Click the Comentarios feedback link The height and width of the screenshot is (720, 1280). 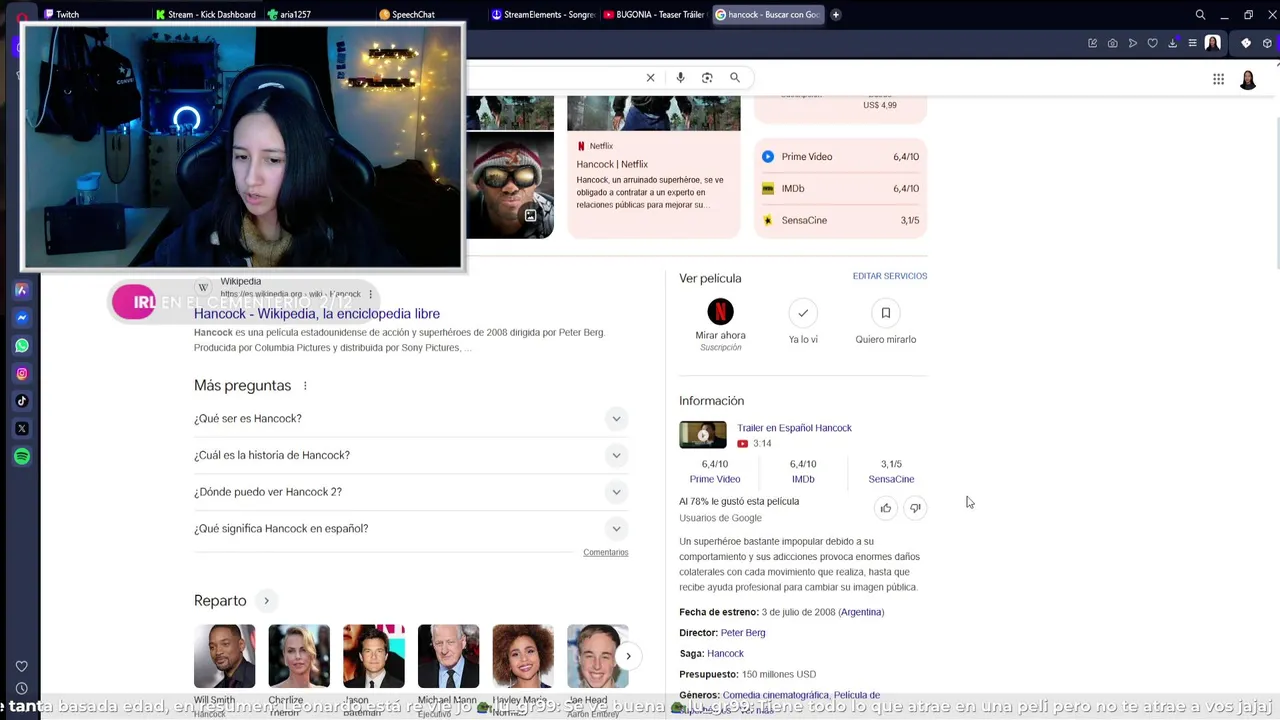606,553
